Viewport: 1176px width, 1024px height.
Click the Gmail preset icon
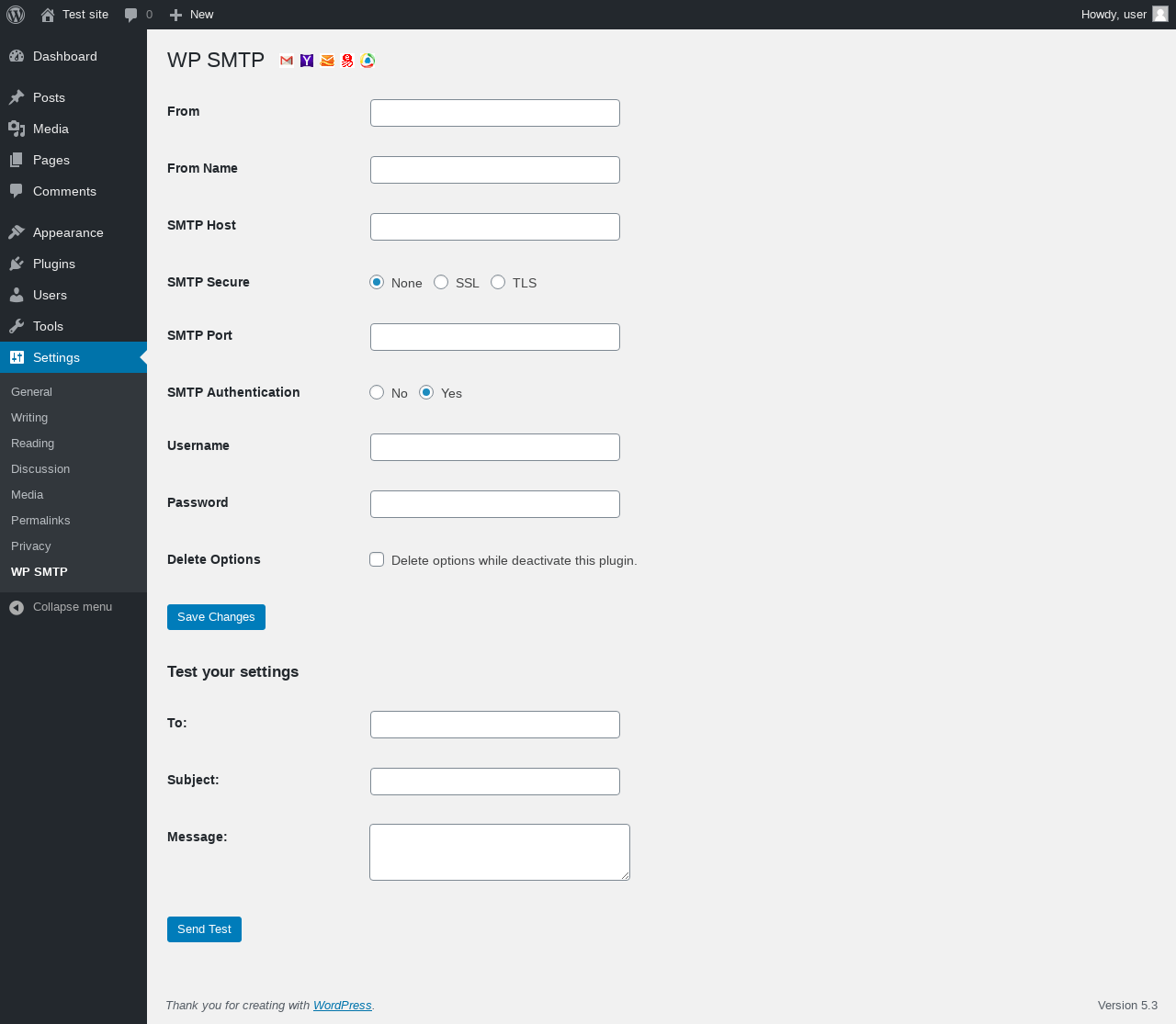(287, 61)
